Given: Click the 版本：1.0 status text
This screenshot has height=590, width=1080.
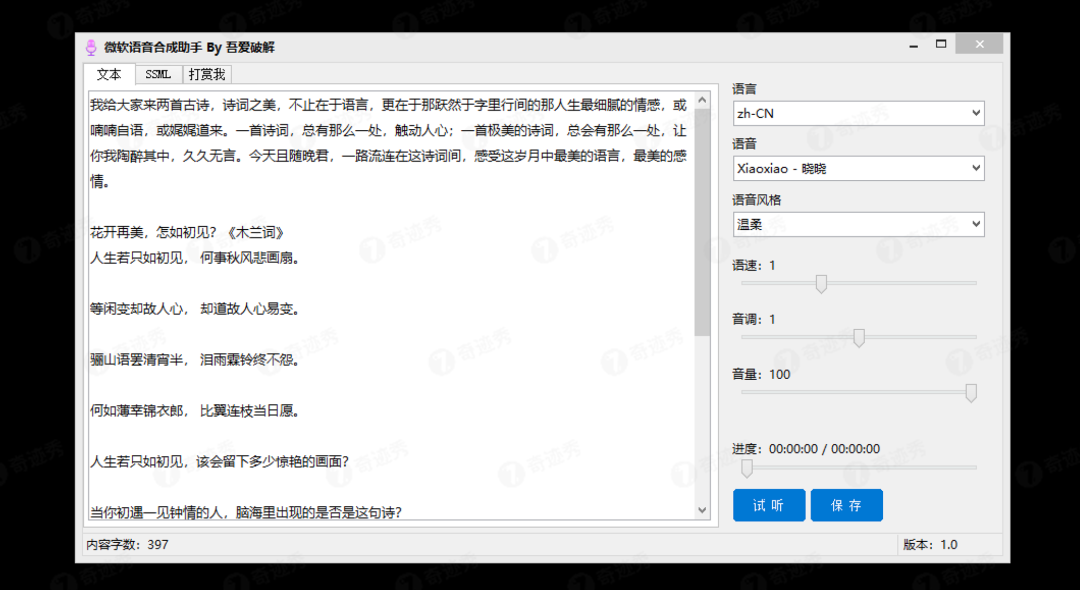Looking at the screenshot, I should (x=931, y=545).
